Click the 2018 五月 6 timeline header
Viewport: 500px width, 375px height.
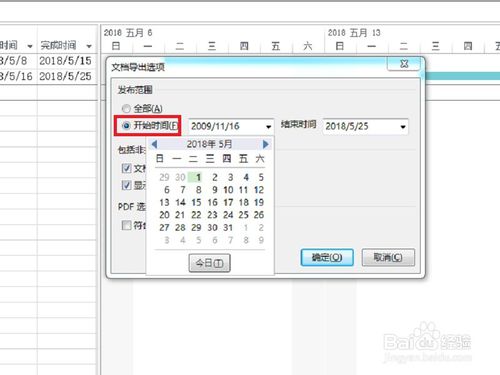point(128,33)
